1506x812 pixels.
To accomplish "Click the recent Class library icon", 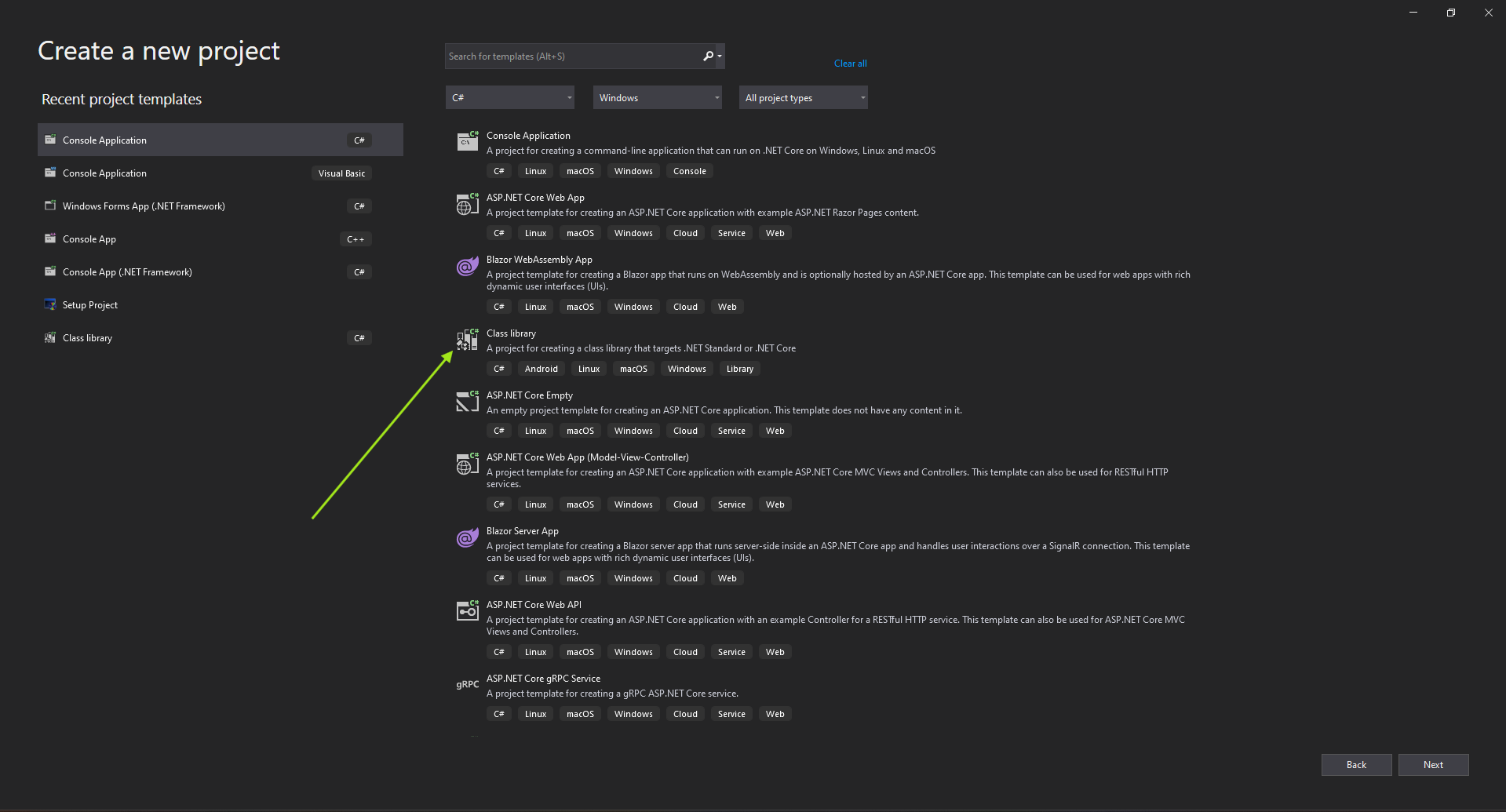I will (50, 337).
